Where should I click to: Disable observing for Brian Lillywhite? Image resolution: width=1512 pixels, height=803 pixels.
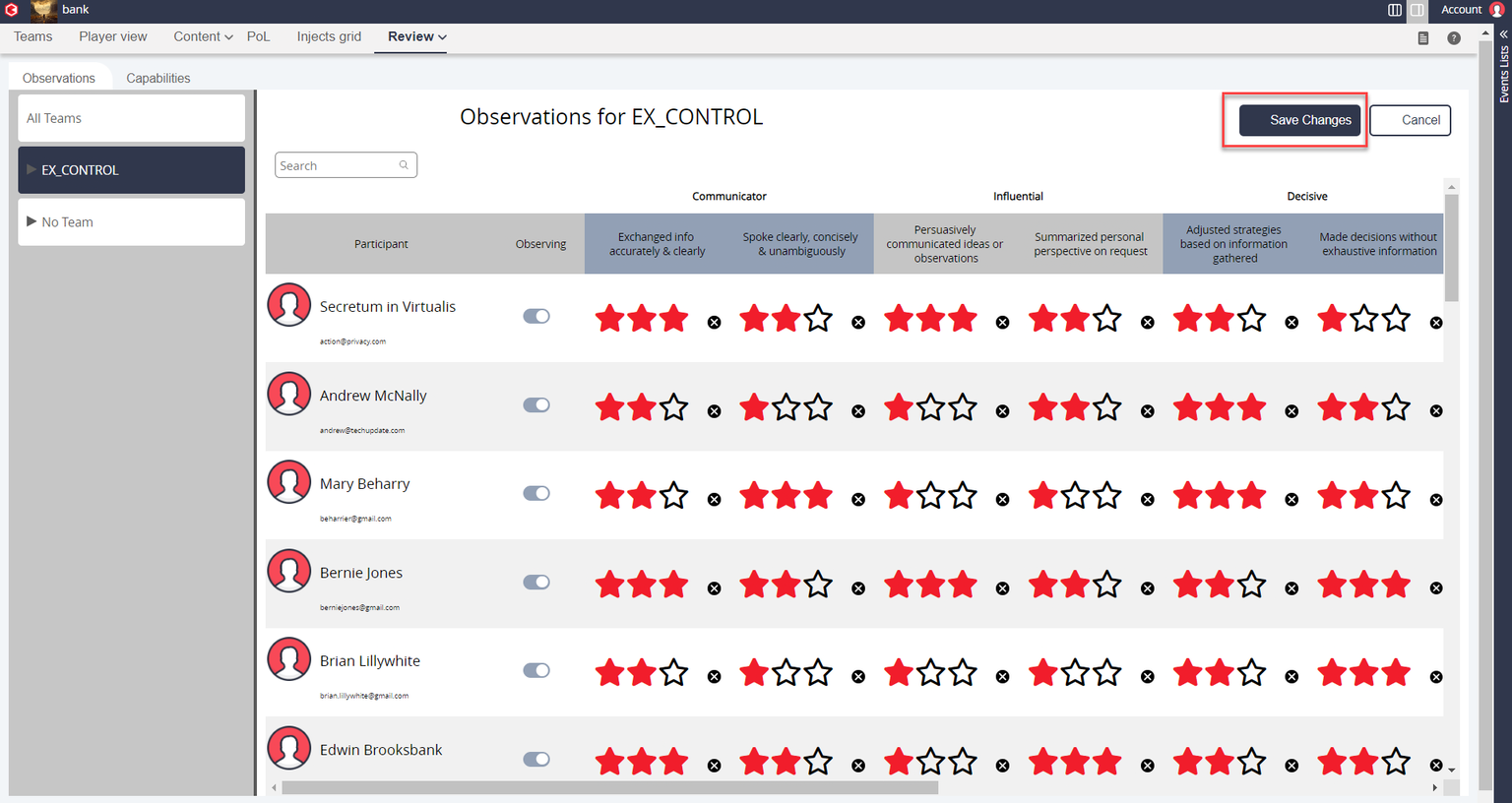pos(536,670)
